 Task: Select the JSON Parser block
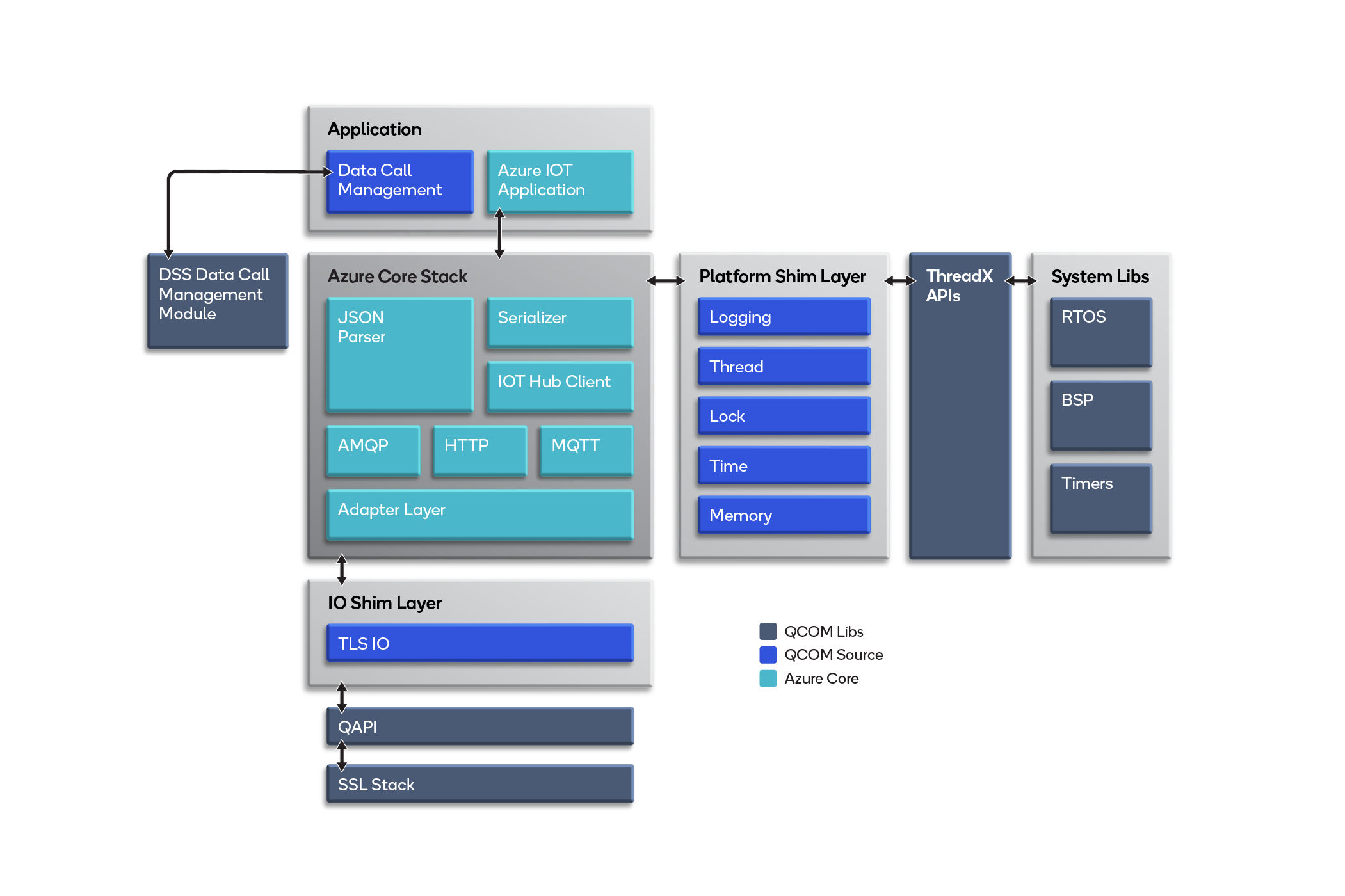400,355
